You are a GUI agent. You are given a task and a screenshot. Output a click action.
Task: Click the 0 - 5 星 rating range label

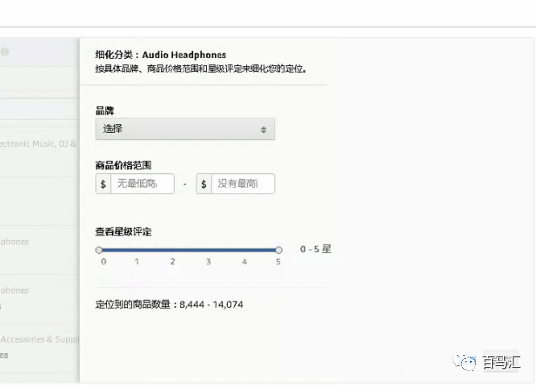pos(315,249)
